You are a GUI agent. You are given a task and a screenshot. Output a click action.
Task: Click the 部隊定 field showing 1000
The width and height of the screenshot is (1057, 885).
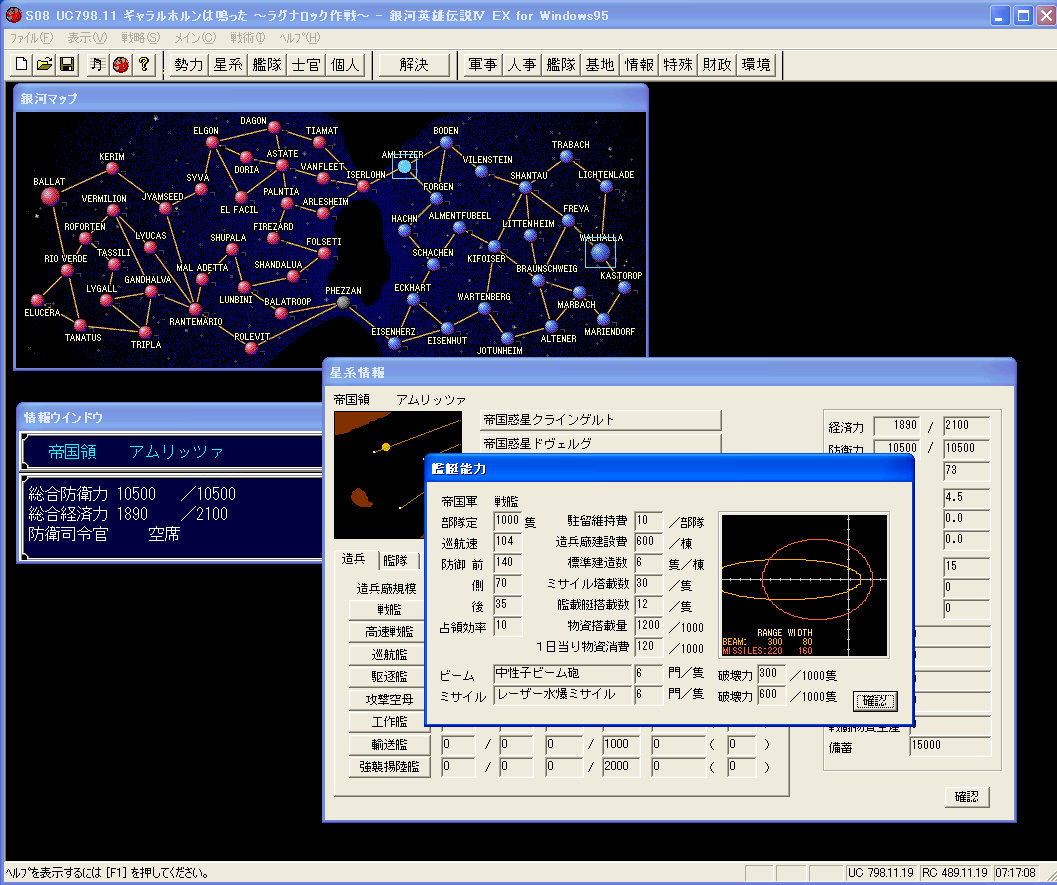pos(508,521)
